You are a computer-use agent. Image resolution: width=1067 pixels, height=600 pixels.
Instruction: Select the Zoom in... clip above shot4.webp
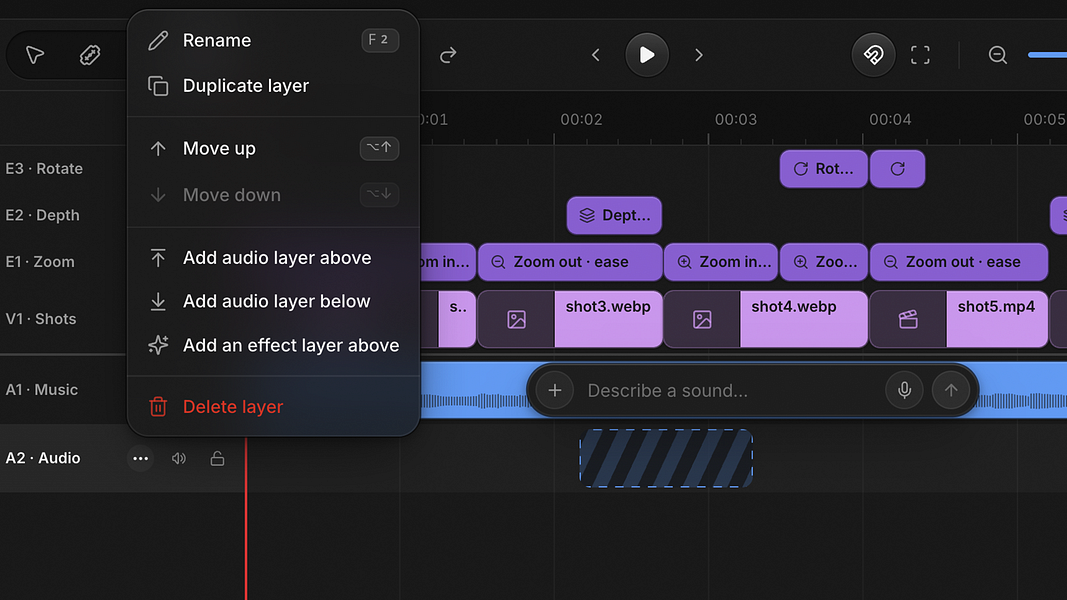point(721,262)
